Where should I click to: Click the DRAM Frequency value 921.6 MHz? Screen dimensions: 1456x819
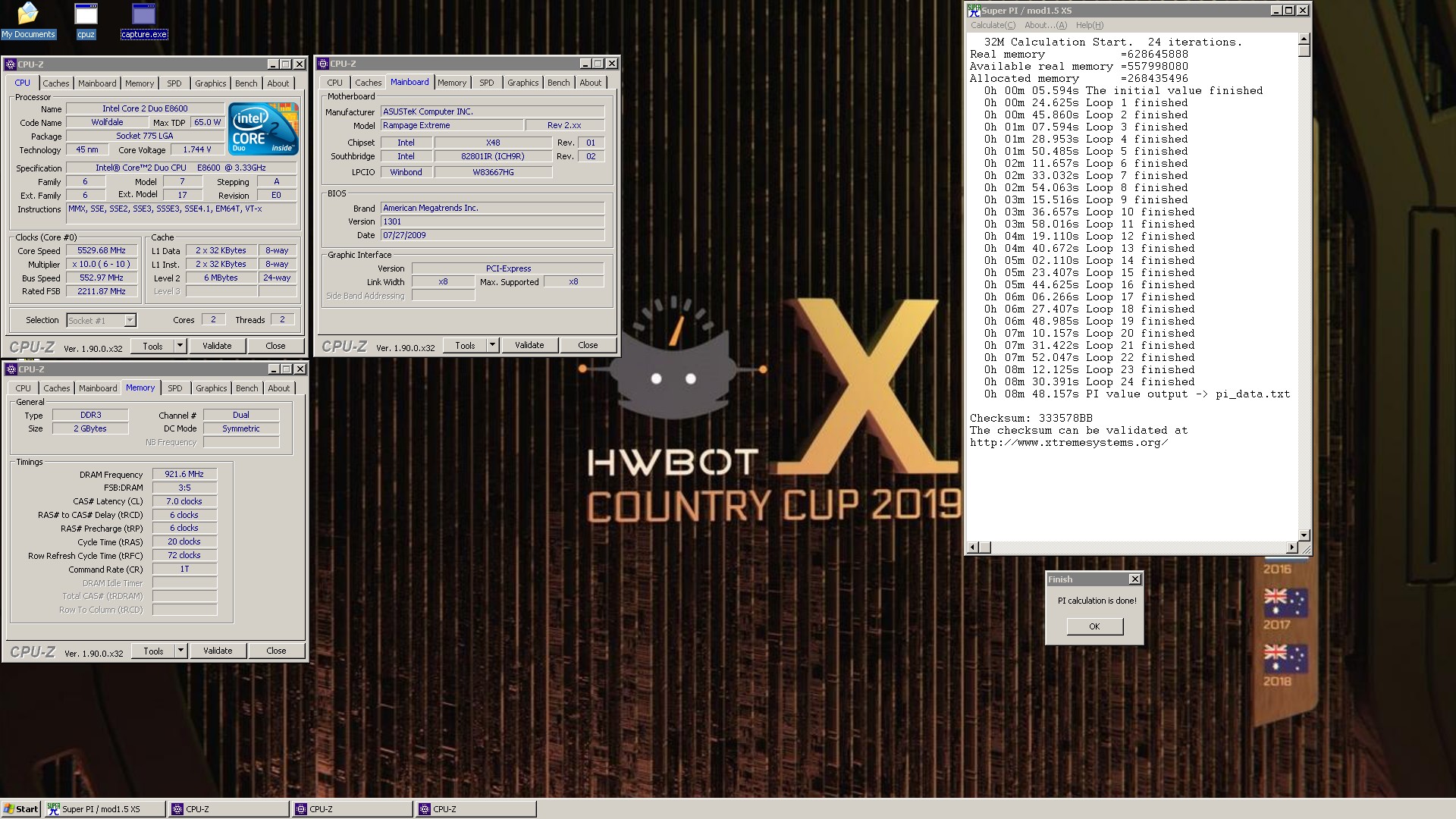(x=184, y=475)
